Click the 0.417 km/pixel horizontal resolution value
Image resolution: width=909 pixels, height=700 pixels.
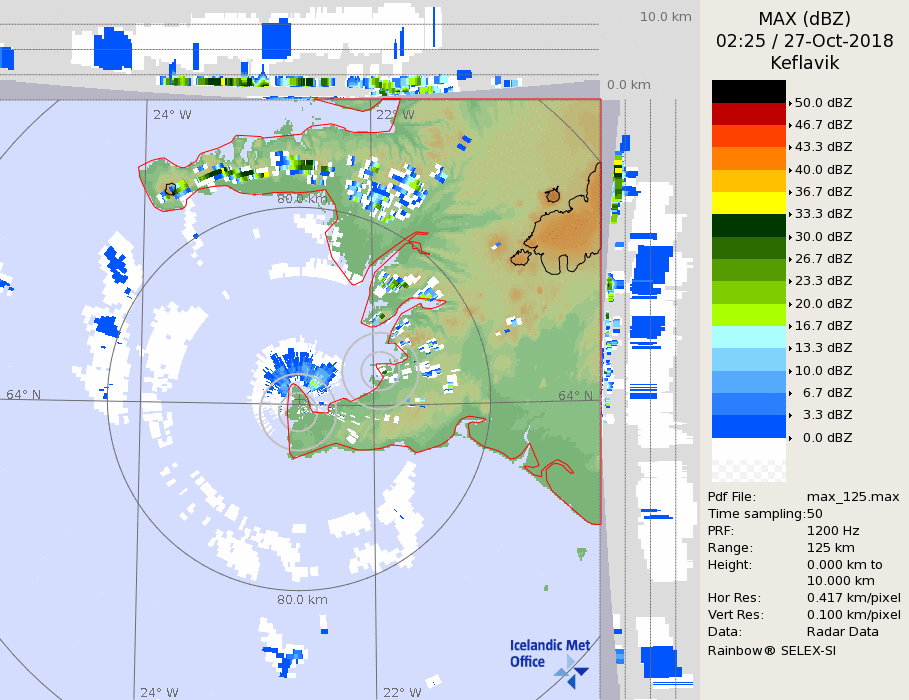853,598
